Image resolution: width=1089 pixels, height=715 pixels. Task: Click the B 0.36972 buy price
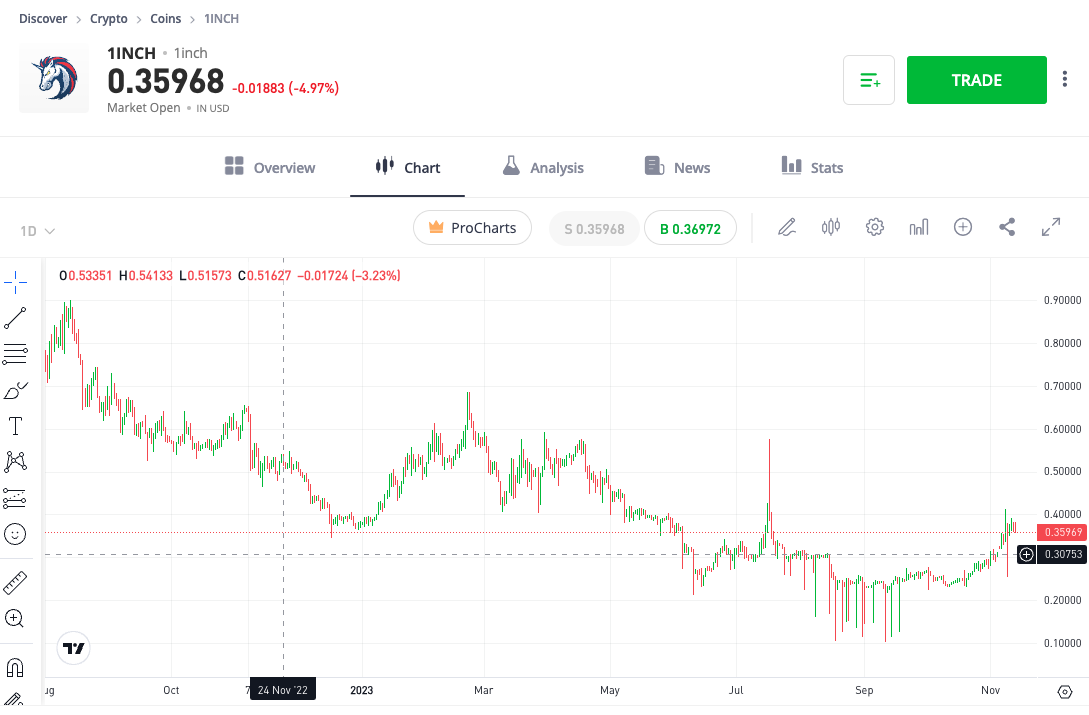point(690,228)
